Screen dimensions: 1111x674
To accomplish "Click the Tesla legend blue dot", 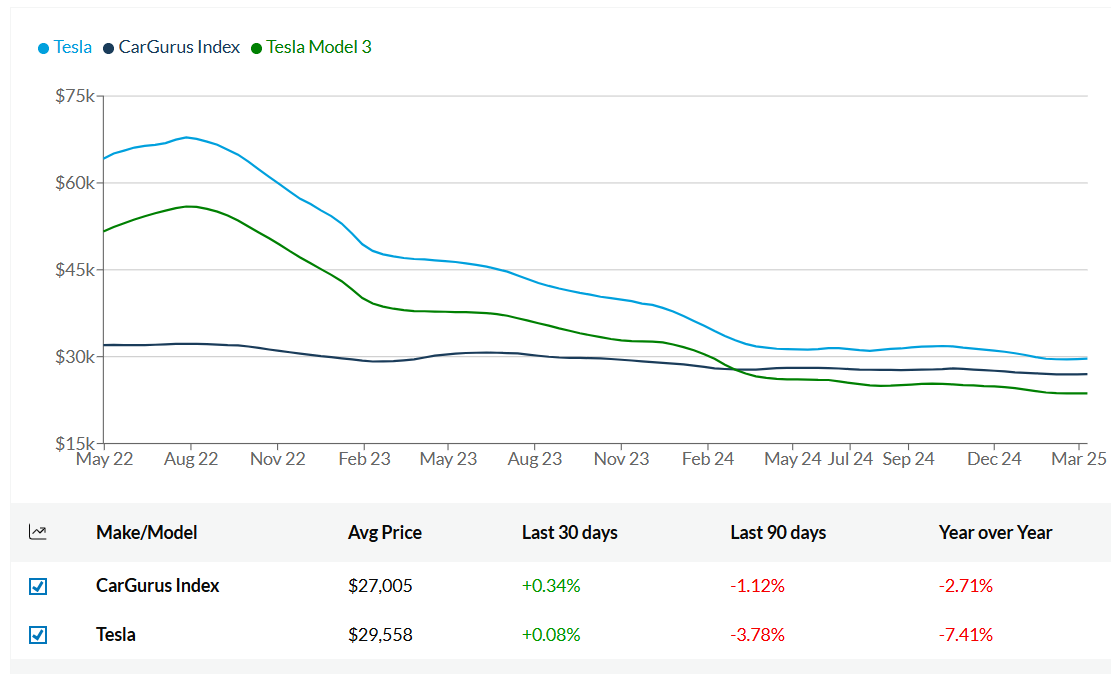I will coord(43,48).
